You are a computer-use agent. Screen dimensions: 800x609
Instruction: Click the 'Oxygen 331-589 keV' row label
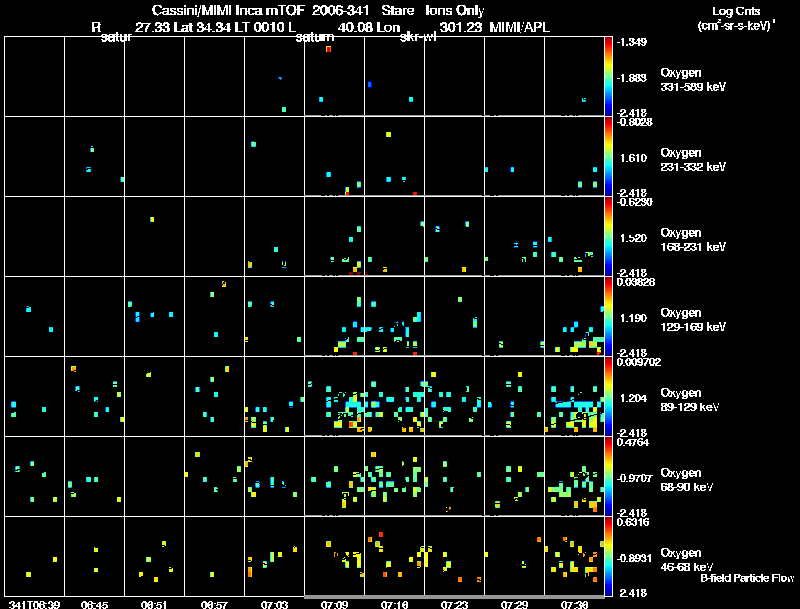(693, 80)
